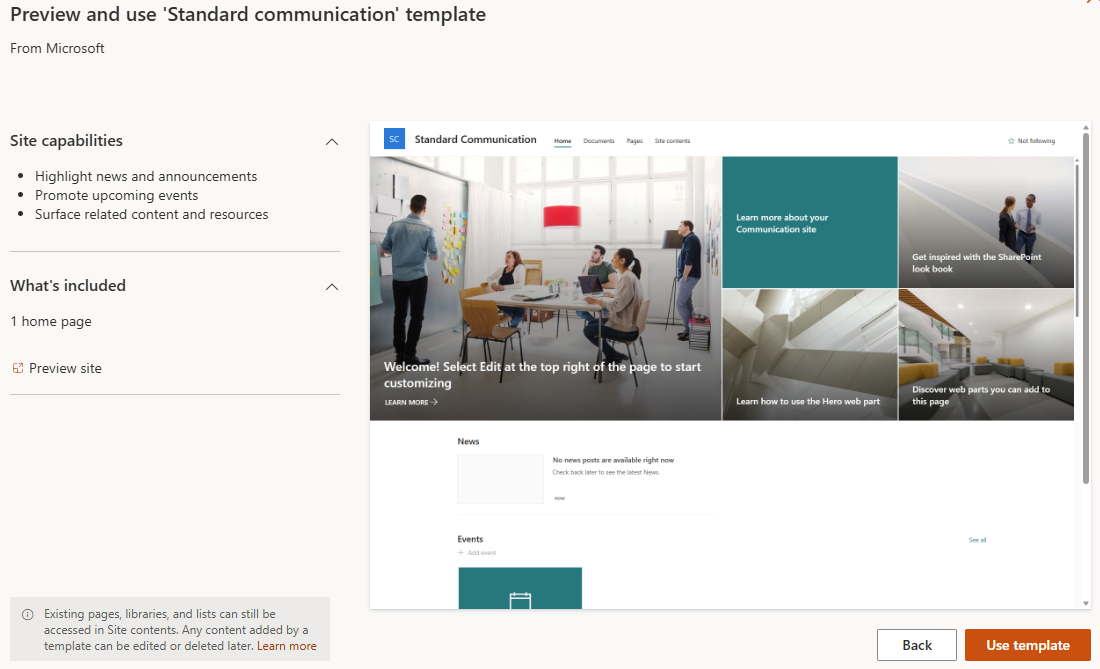
Task: Click the LEARN MORE arrow on hero
Action: (x=434, y=403)
